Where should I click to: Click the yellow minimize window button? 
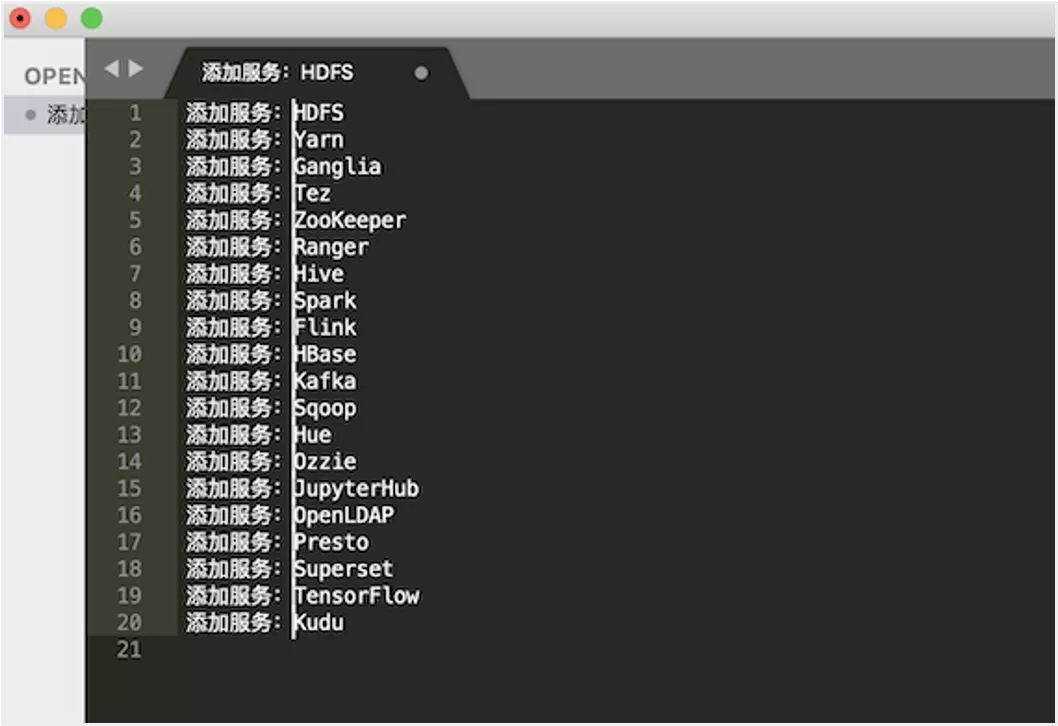(x=56, y=18)
